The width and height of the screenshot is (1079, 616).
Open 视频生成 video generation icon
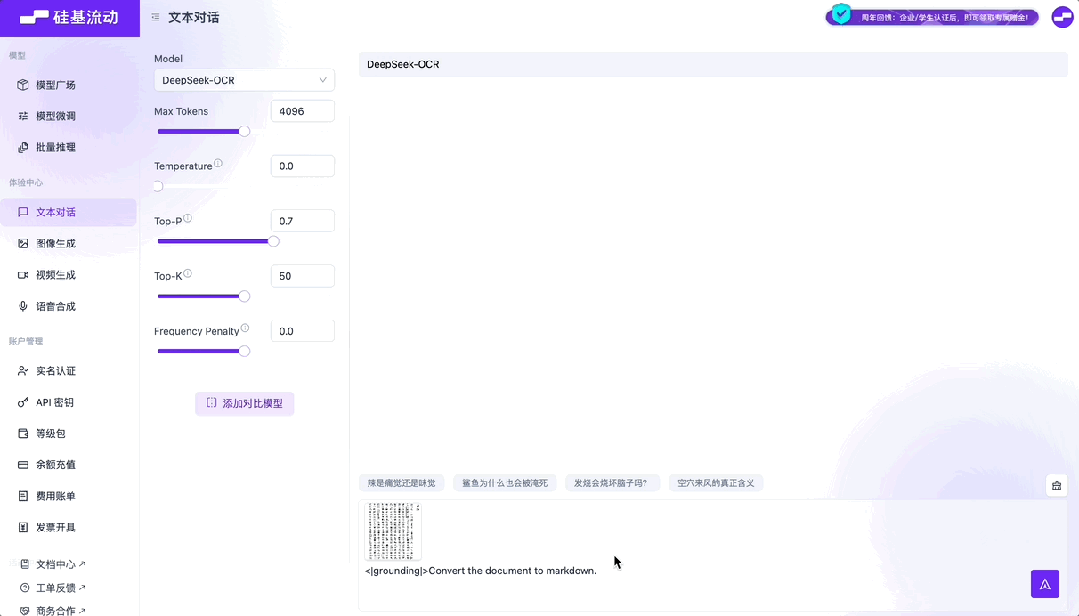(x=22, y=274)
